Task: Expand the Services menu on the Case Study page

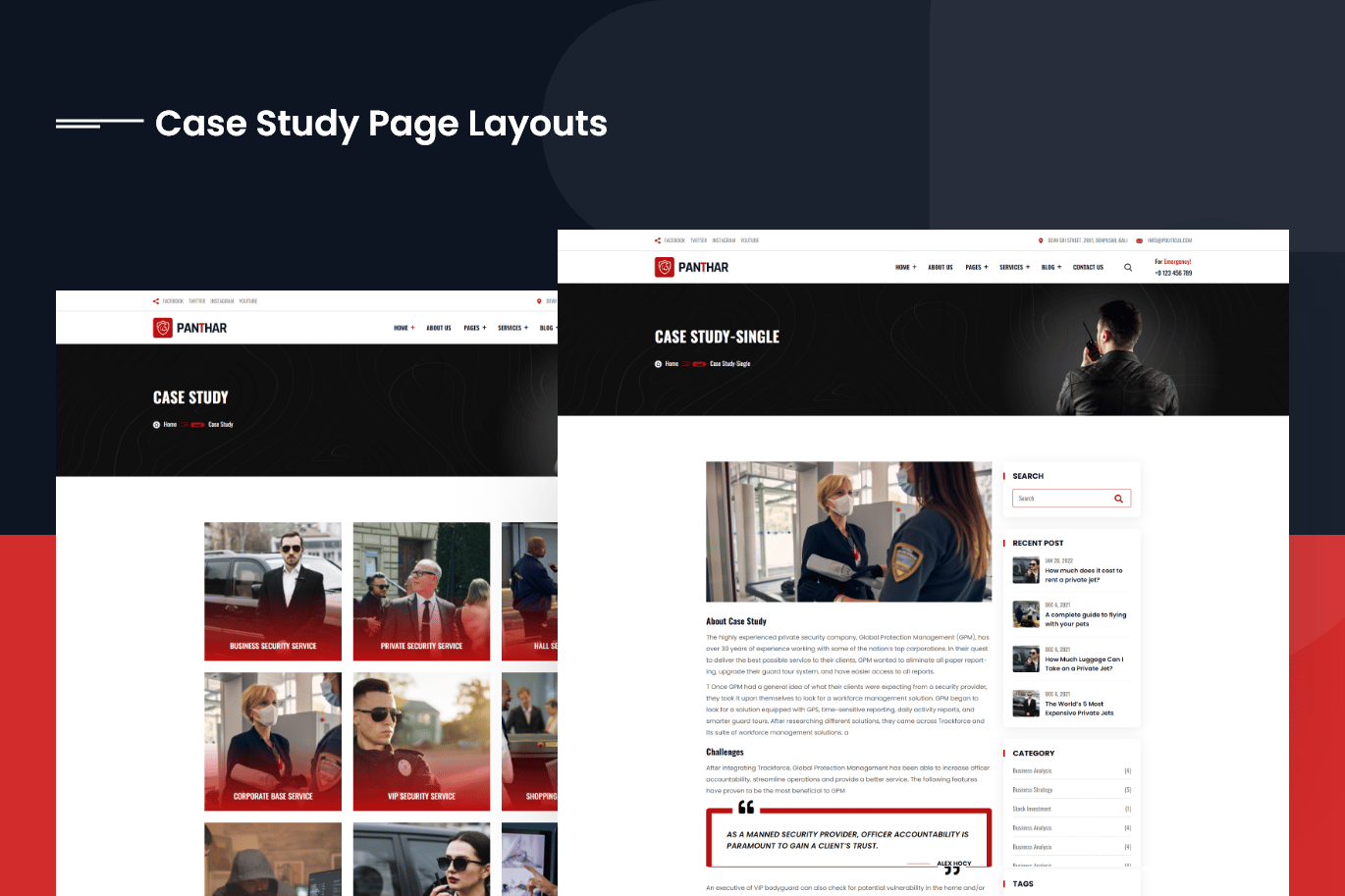Action: pos(512,328)
